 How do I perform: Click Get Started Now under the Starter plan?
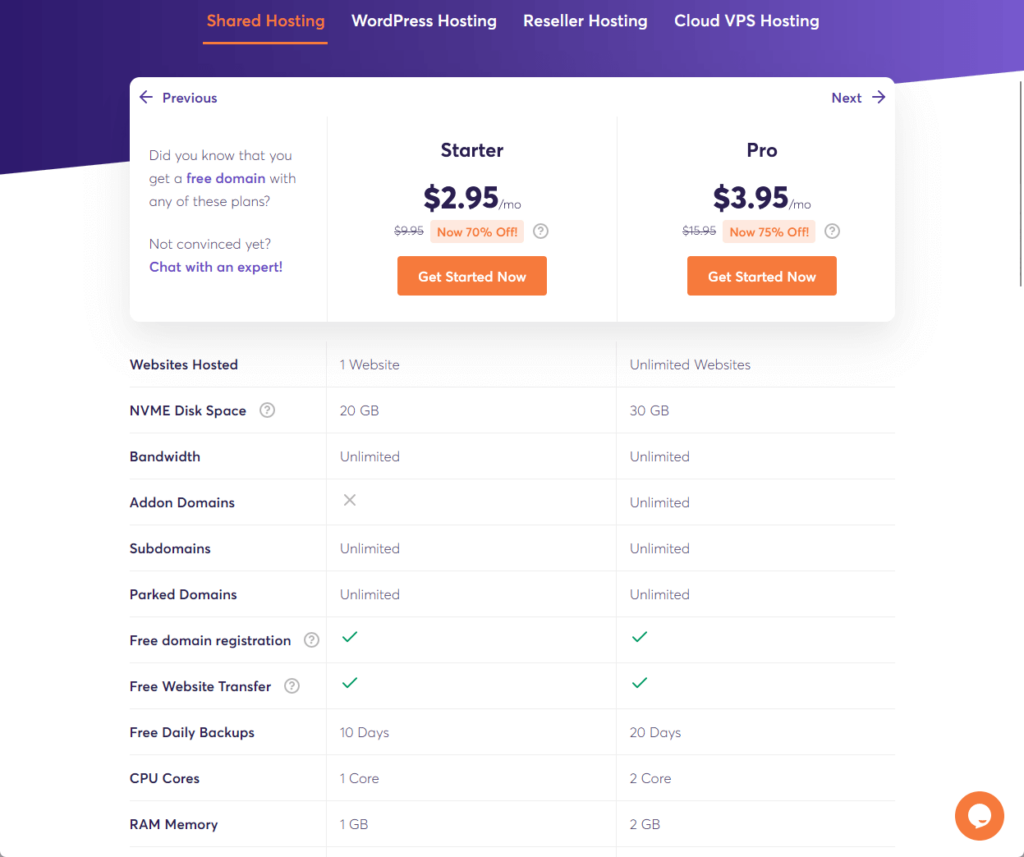pos(471,275)
